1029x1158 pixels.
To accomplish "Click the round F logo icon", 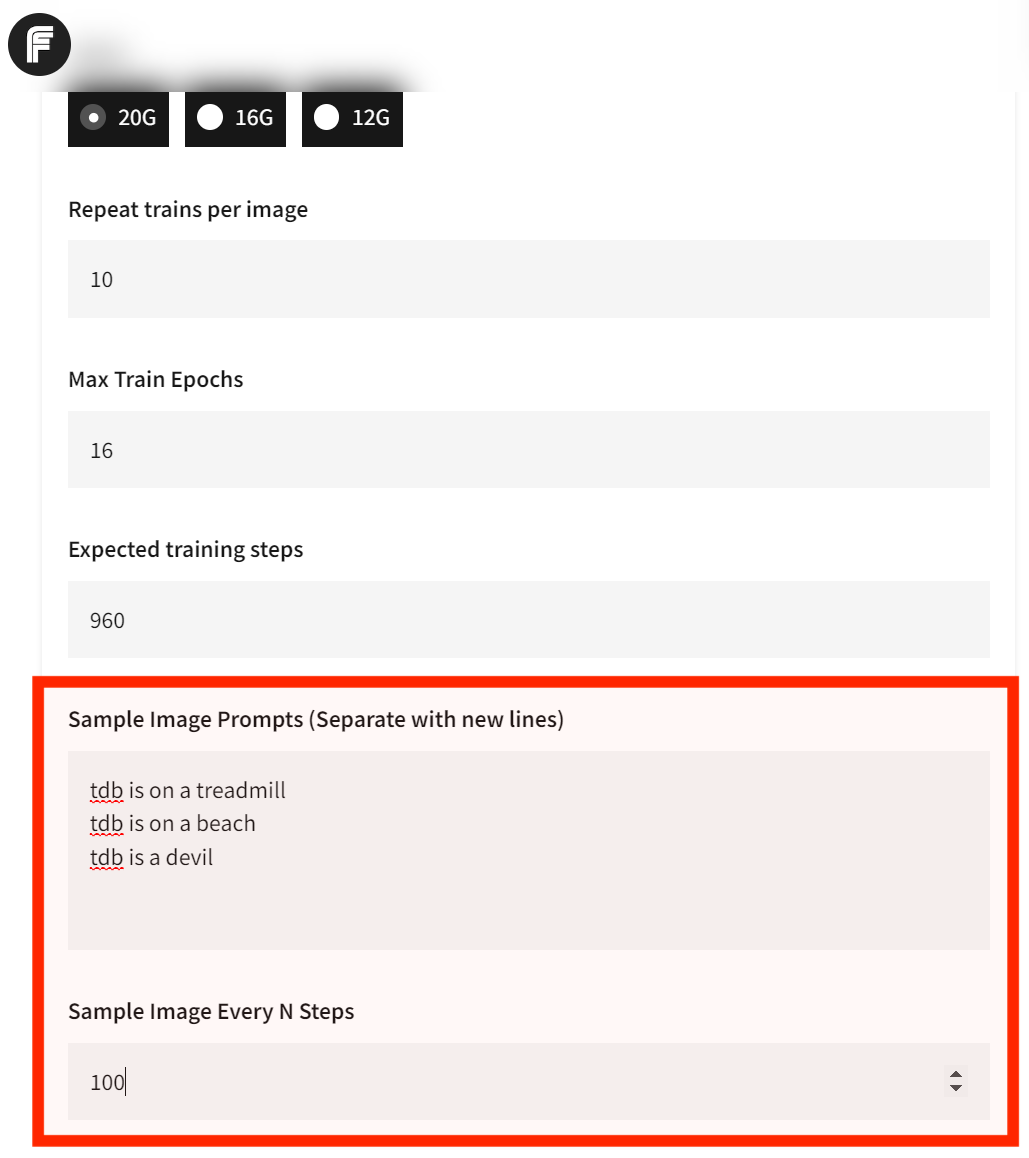I will 40,45.
